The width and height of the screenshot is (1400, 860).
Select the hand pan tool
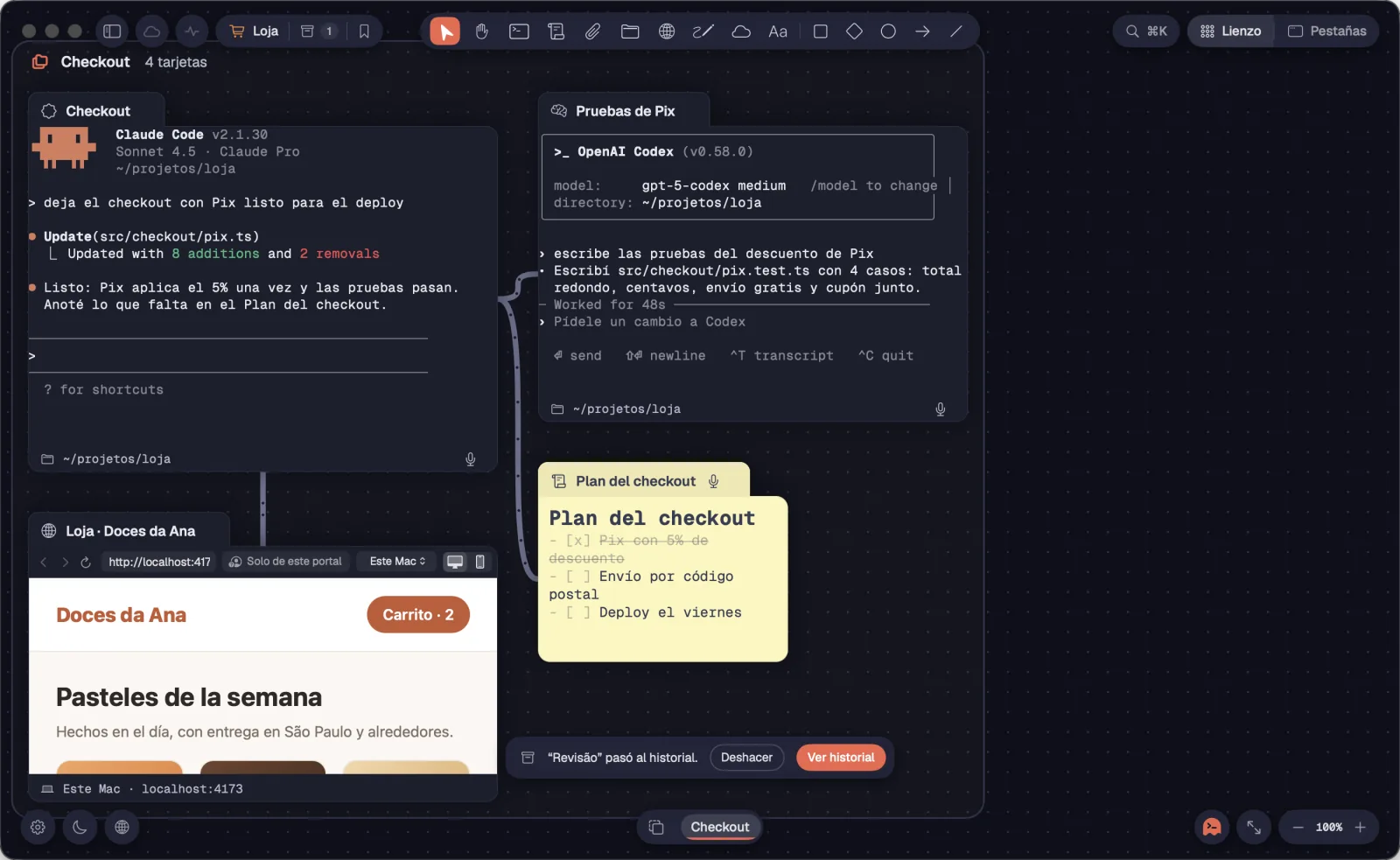[482, 31]
